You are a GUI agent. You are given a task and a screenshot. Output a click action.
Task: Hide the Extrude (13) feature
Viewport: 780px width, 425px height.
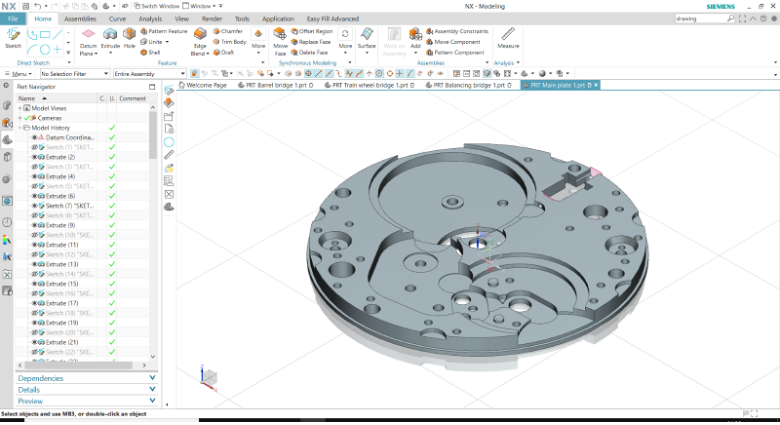pyautogui.click(x=35, y=264)
